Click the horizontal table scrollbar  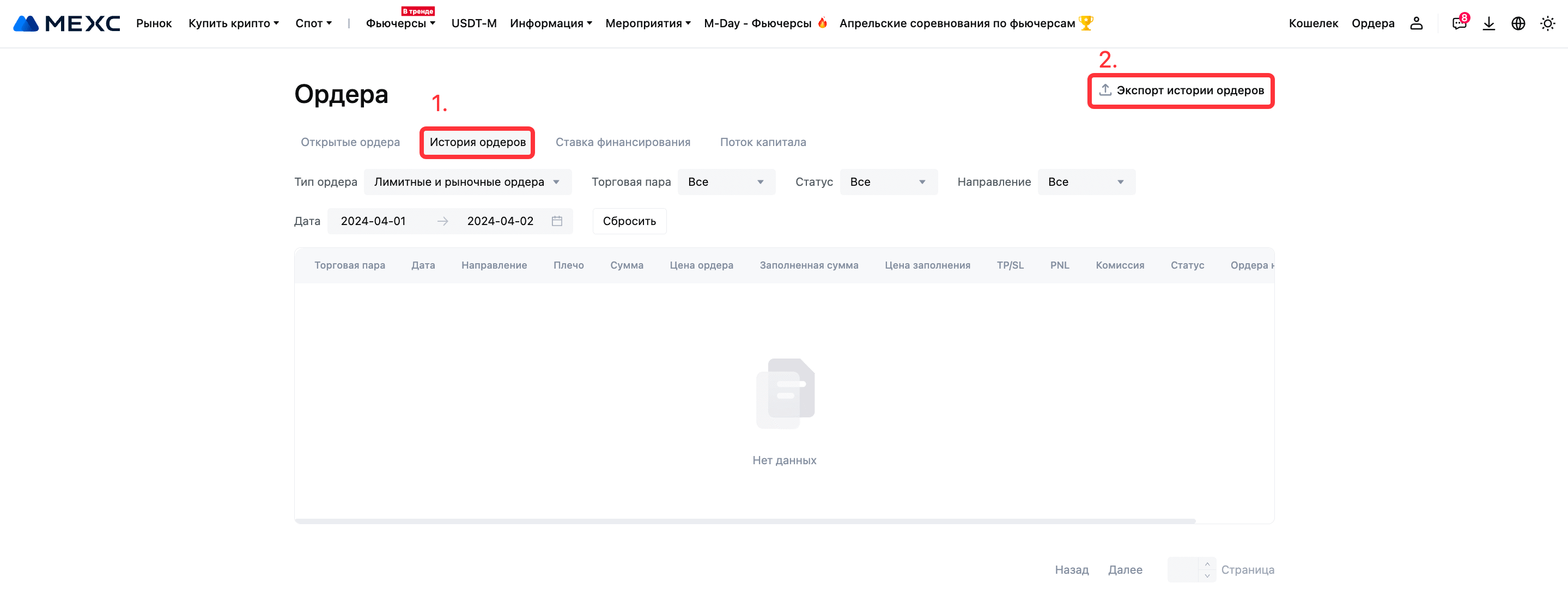point(744,521)
